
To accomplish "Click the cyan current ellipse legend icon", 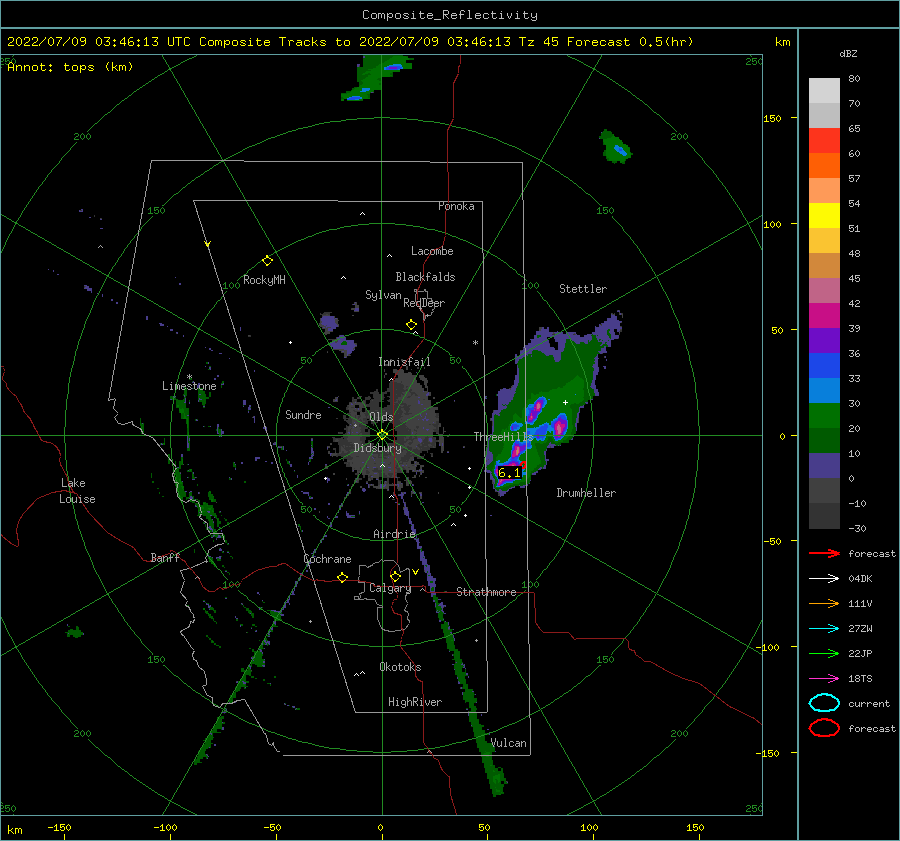I will [824, 703].
